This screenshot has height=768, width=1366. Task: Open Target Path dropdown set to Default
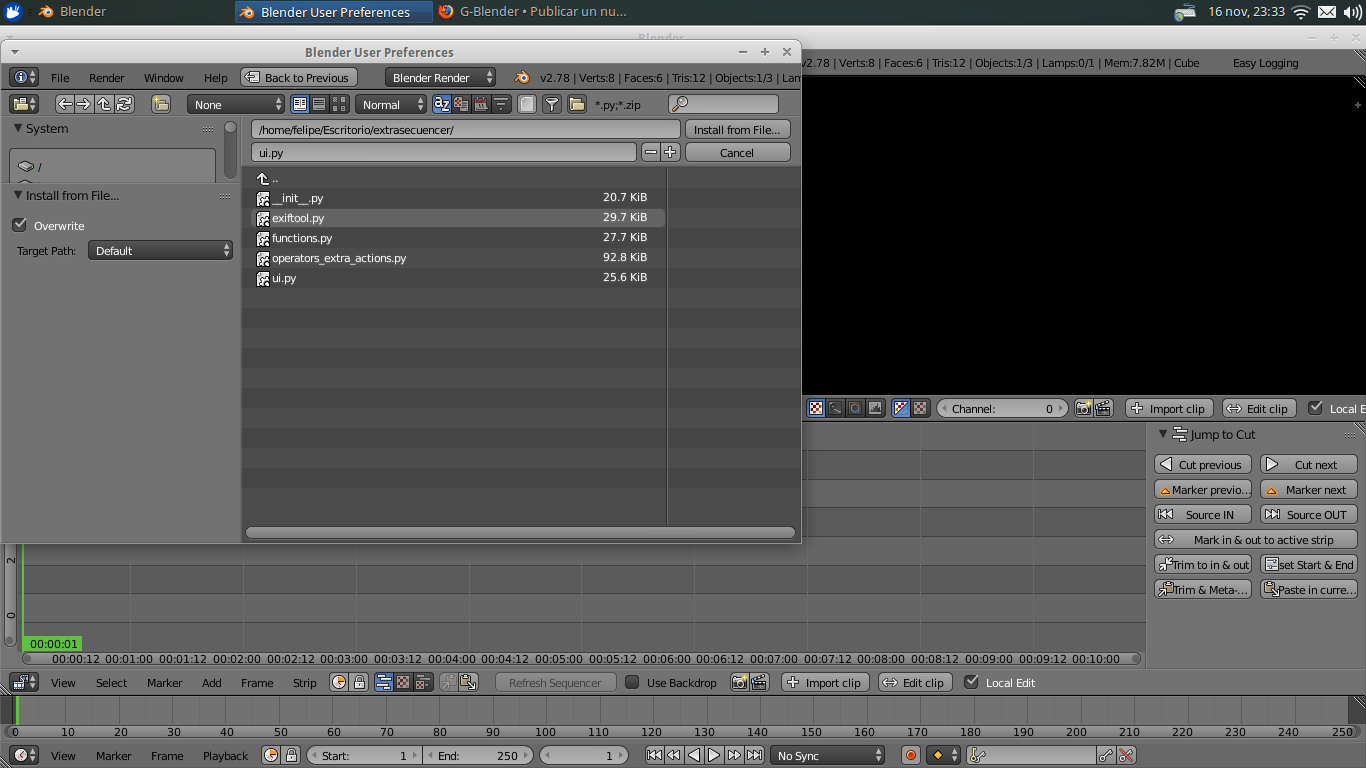tap(161, 250)
